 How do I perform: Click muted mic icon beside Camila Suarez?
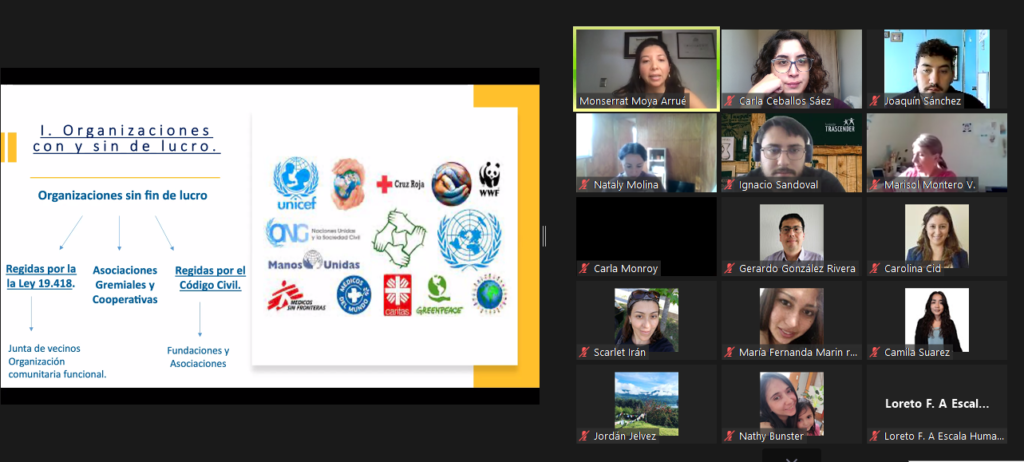pyautogui.click(x=875, y=352)
